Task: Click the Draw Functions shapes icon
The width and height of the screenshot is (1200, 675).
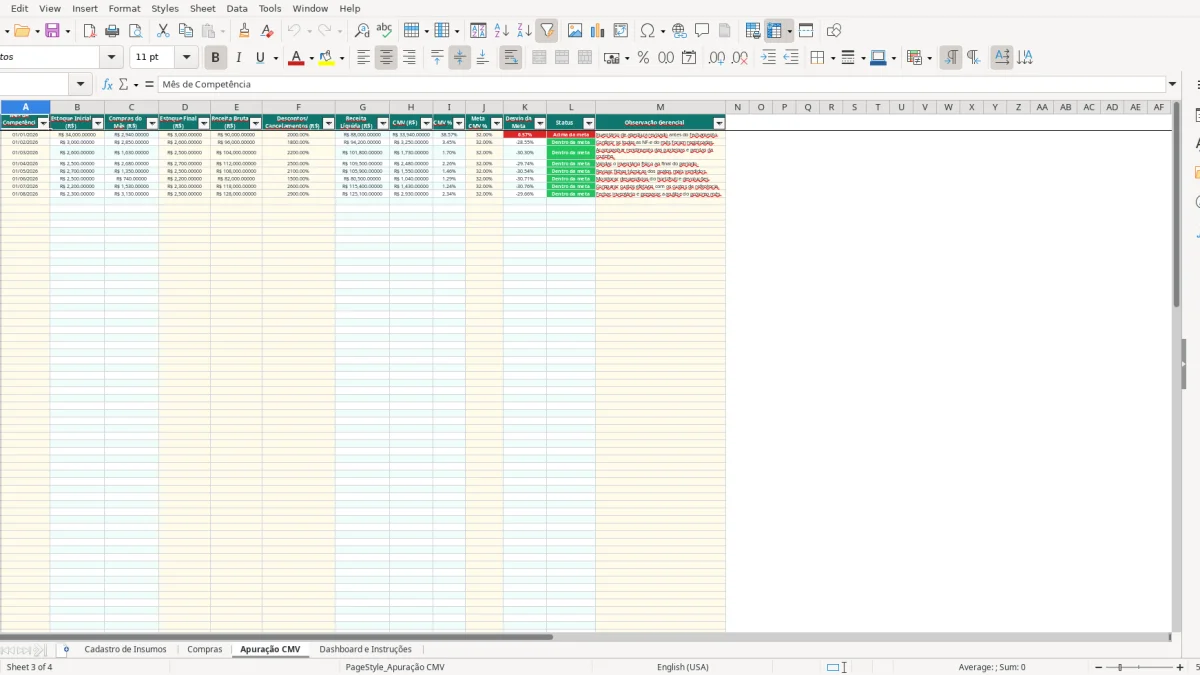Action: tap(834, 31)
